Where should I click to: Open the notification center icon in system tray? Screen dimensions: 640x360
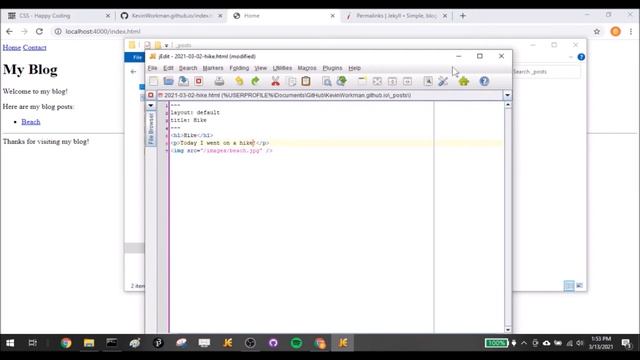626,343
